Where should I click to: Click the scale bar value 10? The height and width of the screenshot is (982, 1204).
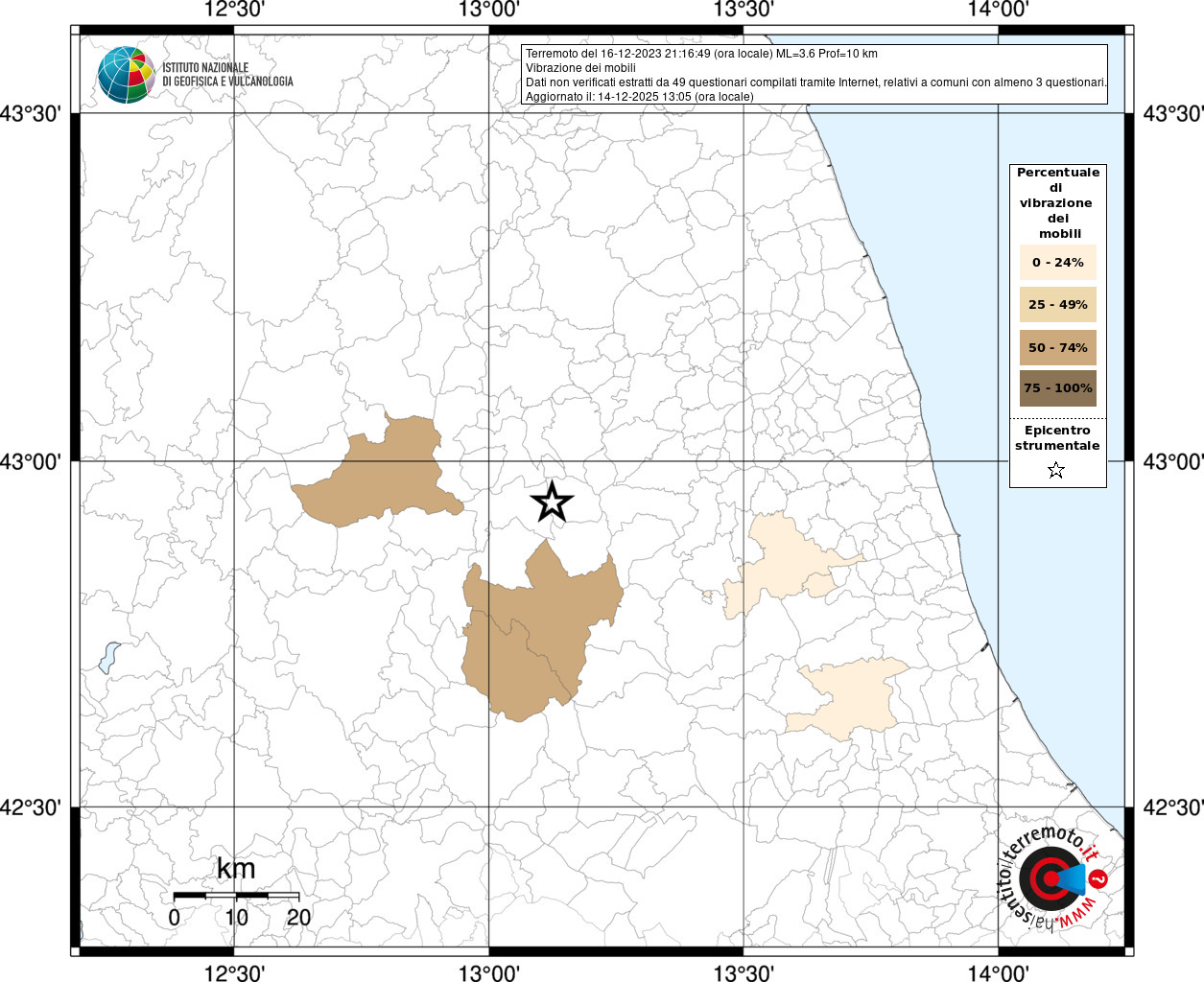(236, 918)
